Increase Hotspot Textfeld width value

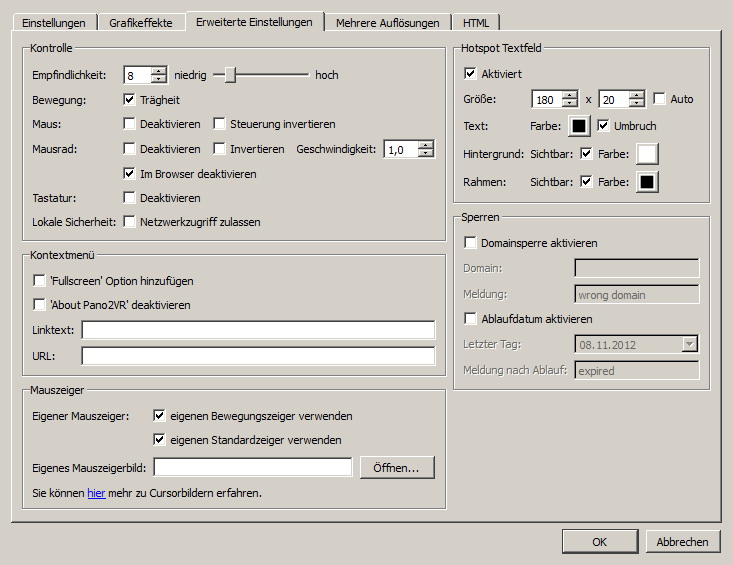570,95
